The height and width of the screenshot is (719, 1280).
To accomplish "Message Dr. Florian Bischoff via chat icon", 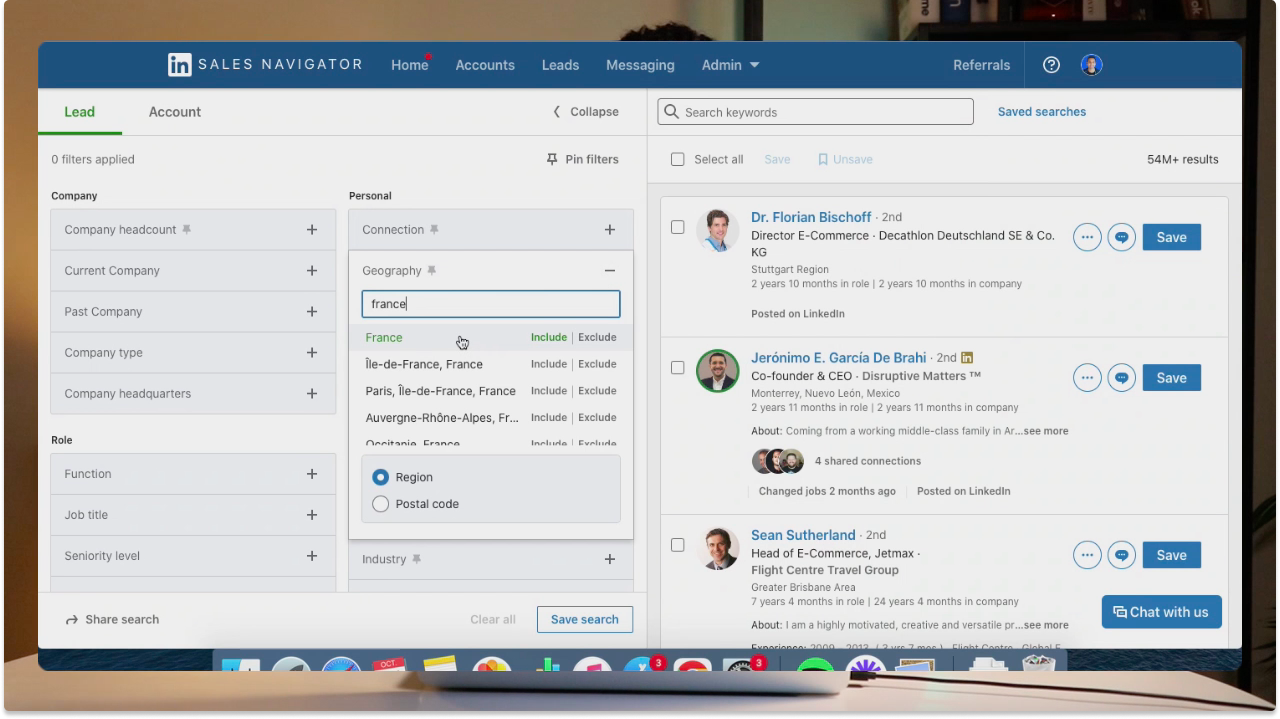I will tap(1122, 237).
